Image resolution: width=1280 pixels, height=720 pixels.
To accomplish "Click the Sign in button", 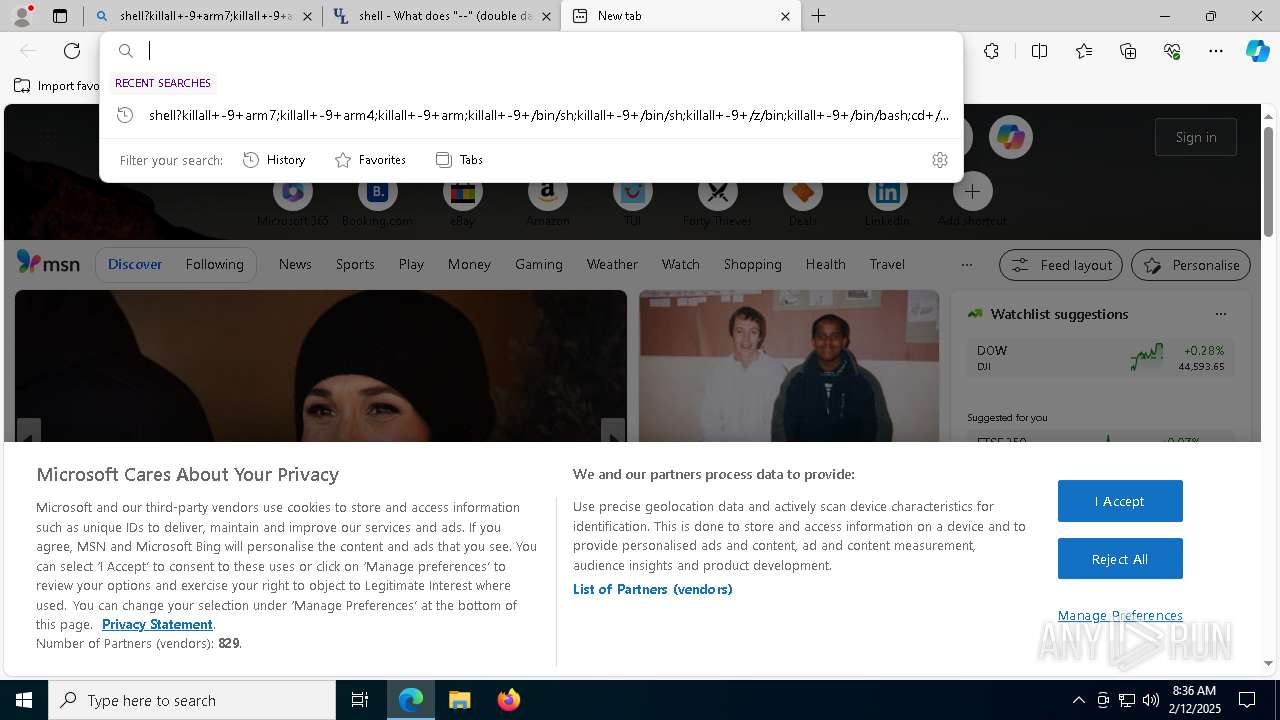I will [1196, 137].
